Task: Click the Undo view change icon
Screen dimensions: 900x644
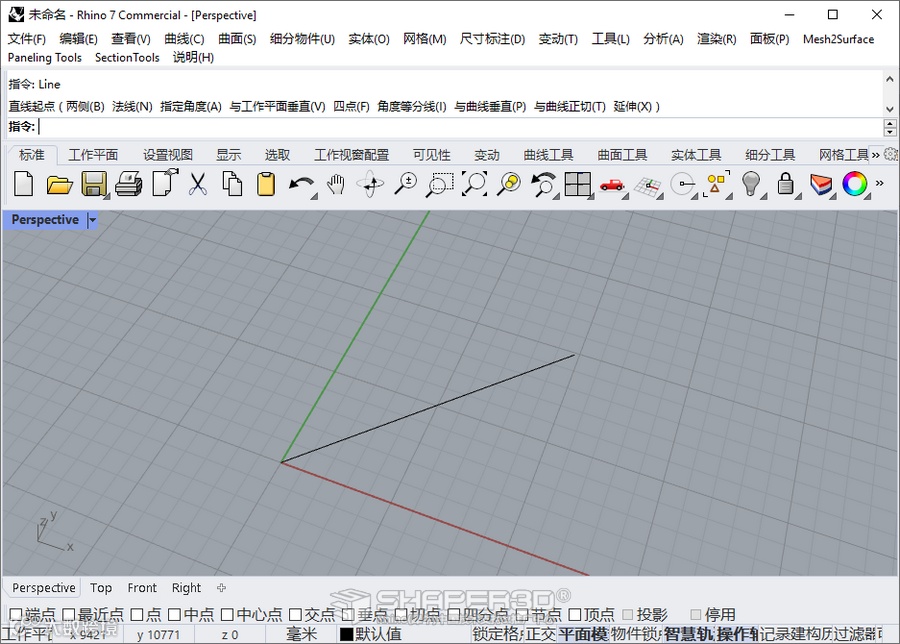Action: pos(544,185)
